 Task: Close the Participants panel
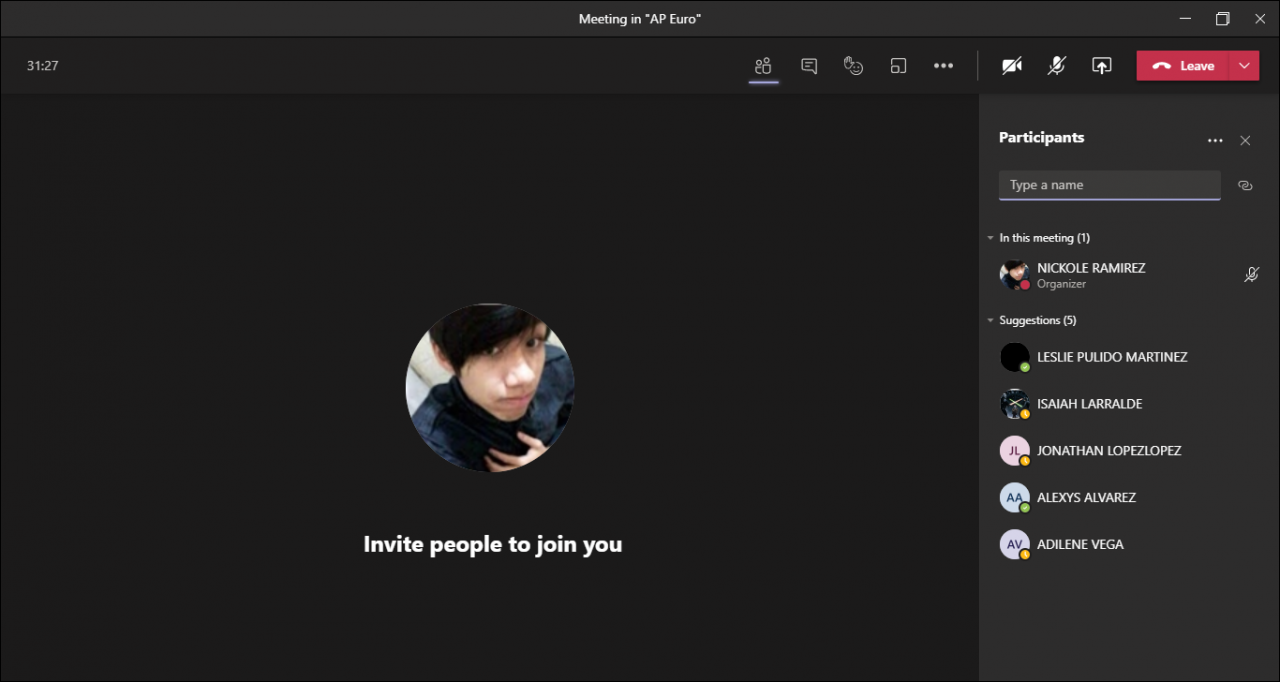click(1245, 141)
